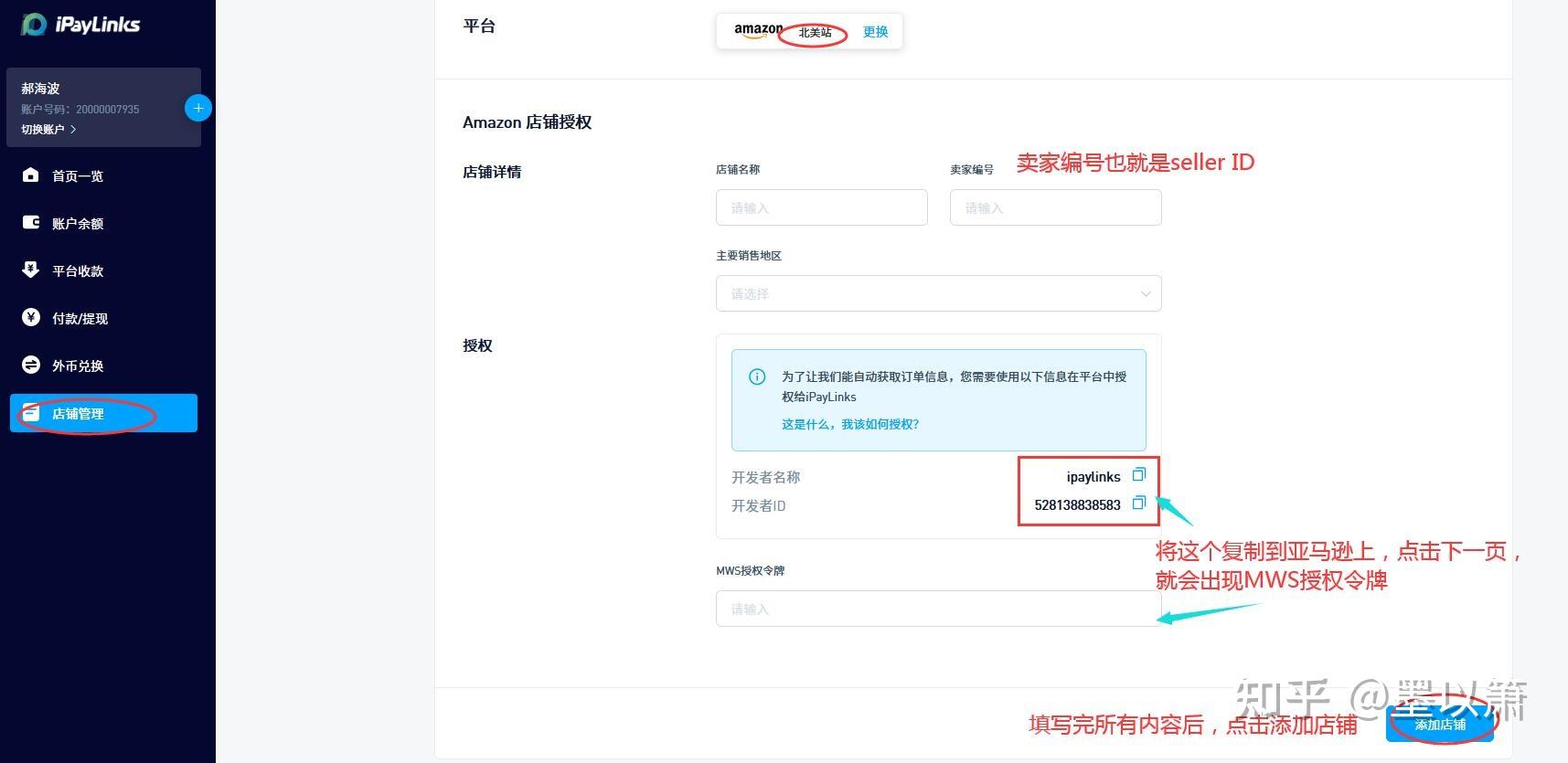
Task: Click the developer ID value 528138838583
Action: (x=1077, y=504)
